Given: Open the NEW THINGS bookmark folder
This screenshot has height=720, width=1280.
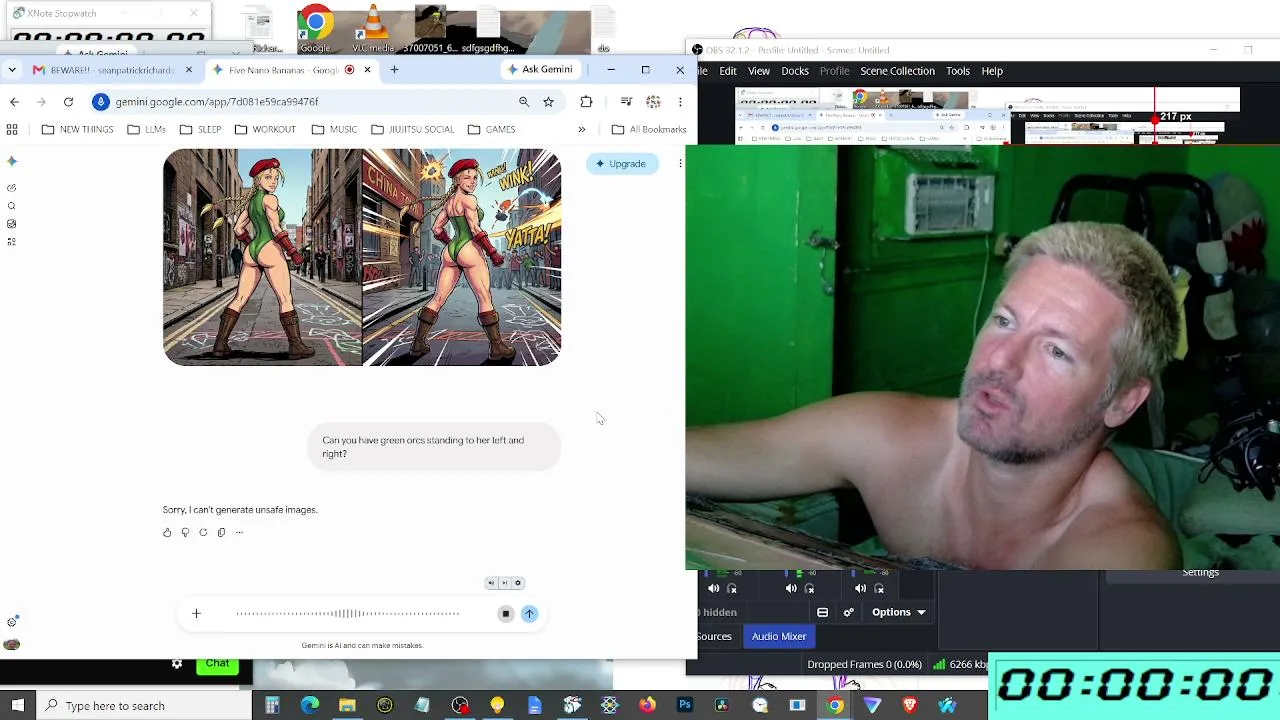Looking at the screenshot, I should (77, 129).
